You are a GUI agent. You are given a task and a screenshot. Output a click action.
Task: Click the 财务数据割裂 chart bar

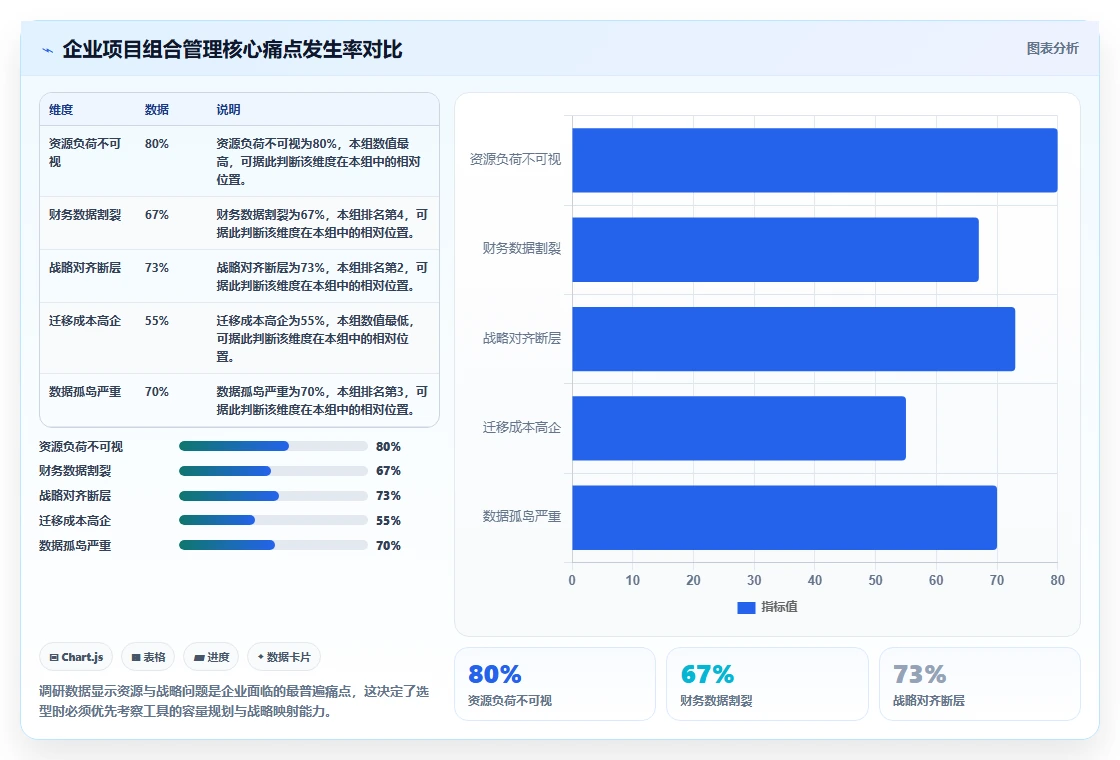click(x=775, y=249)
